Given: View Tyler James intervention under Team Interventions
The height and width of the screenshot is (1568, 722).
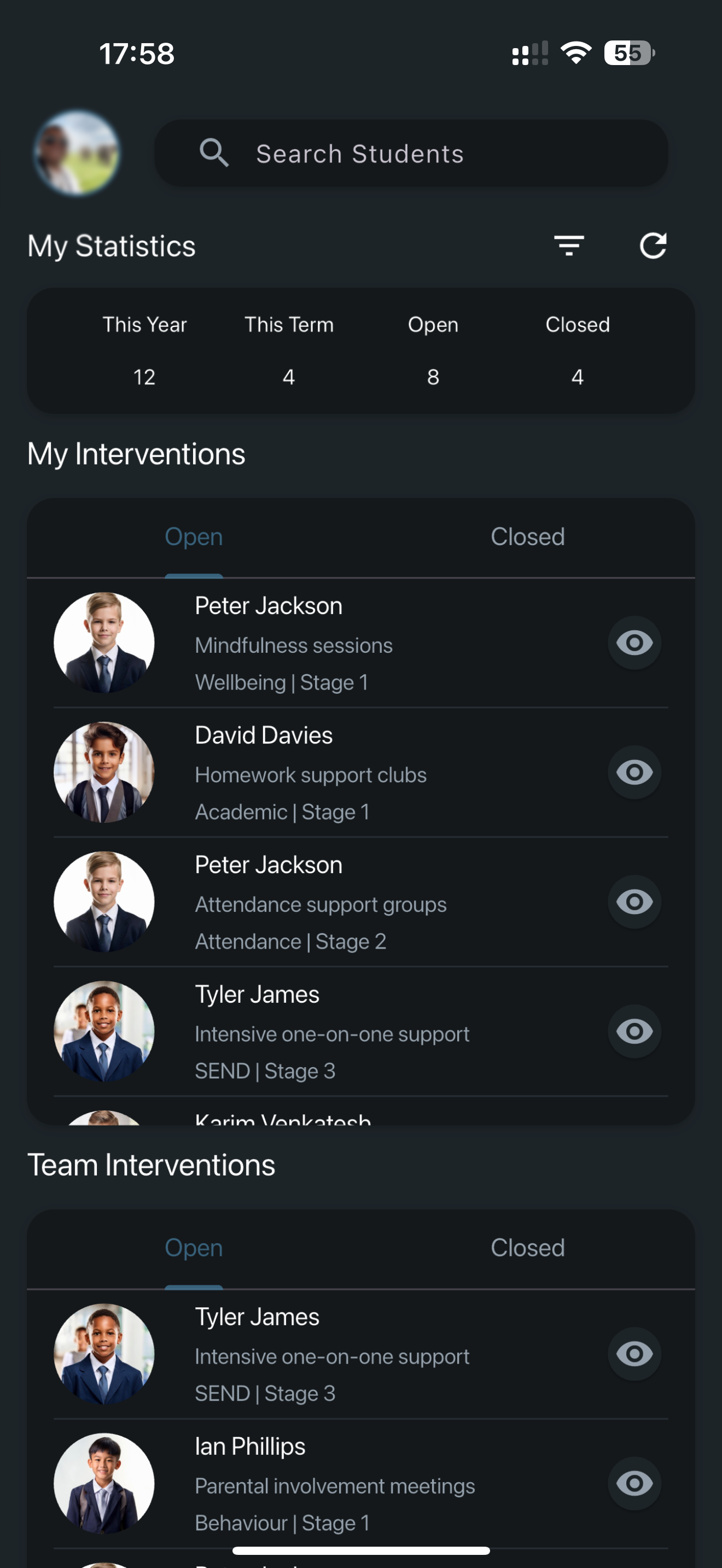Looking at the screenshot, I should click(634, 1354).
